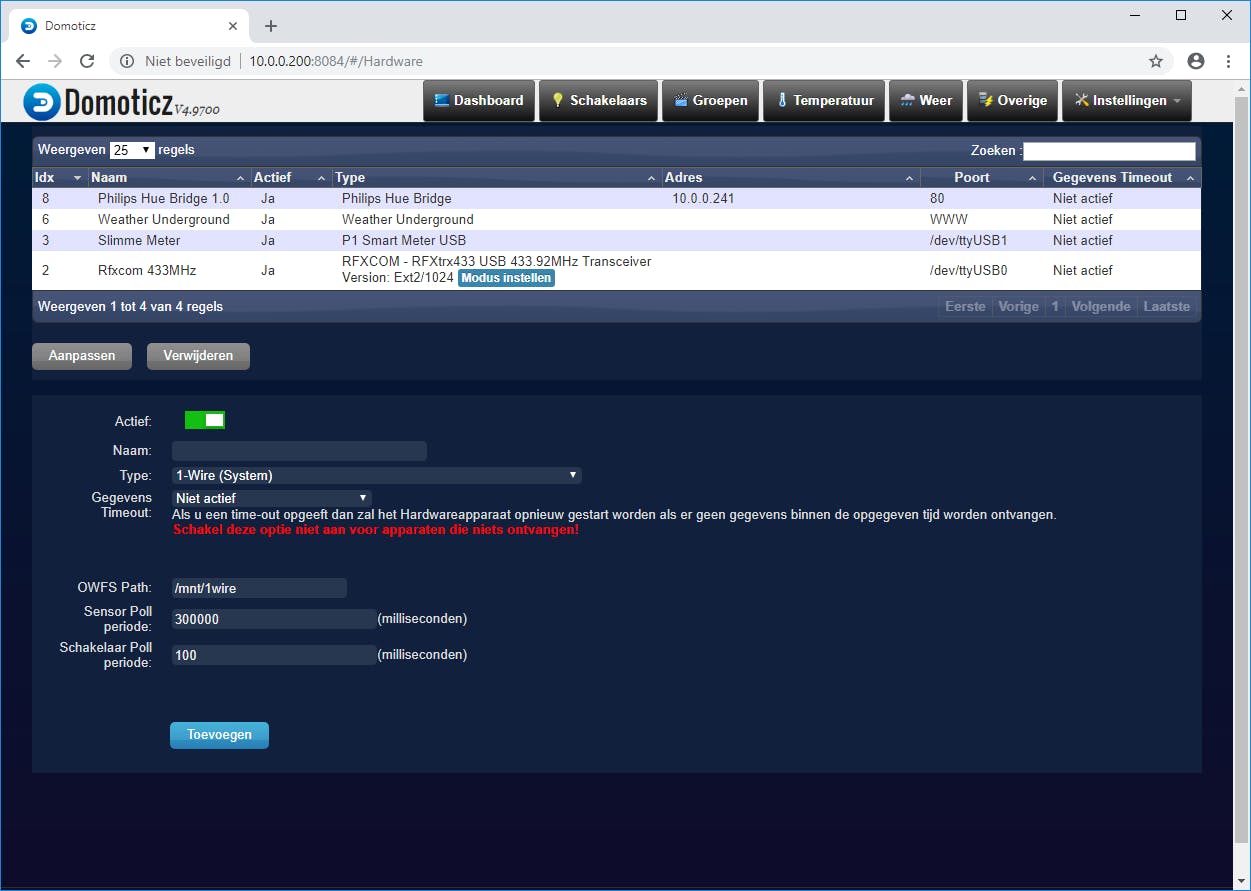Close the Domoticz browser tab
The image size is (1251, 891).
[x=232, y=26]
